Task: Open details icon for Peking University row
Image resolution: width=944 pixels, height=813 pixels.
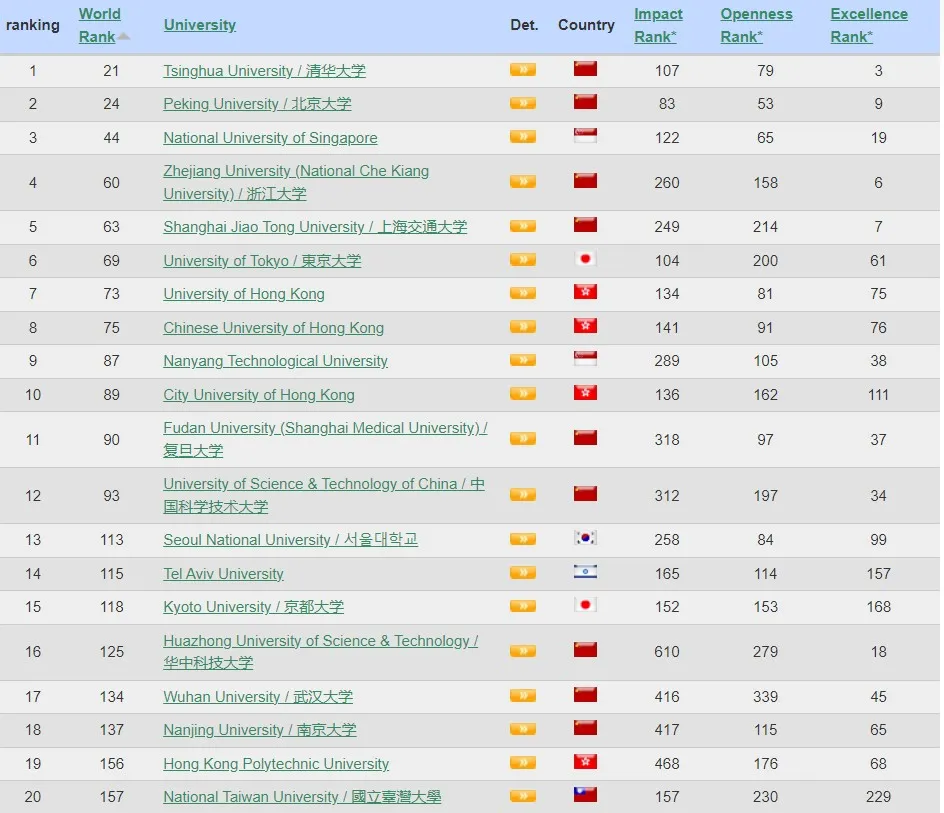Action: (x=523, y=103)
